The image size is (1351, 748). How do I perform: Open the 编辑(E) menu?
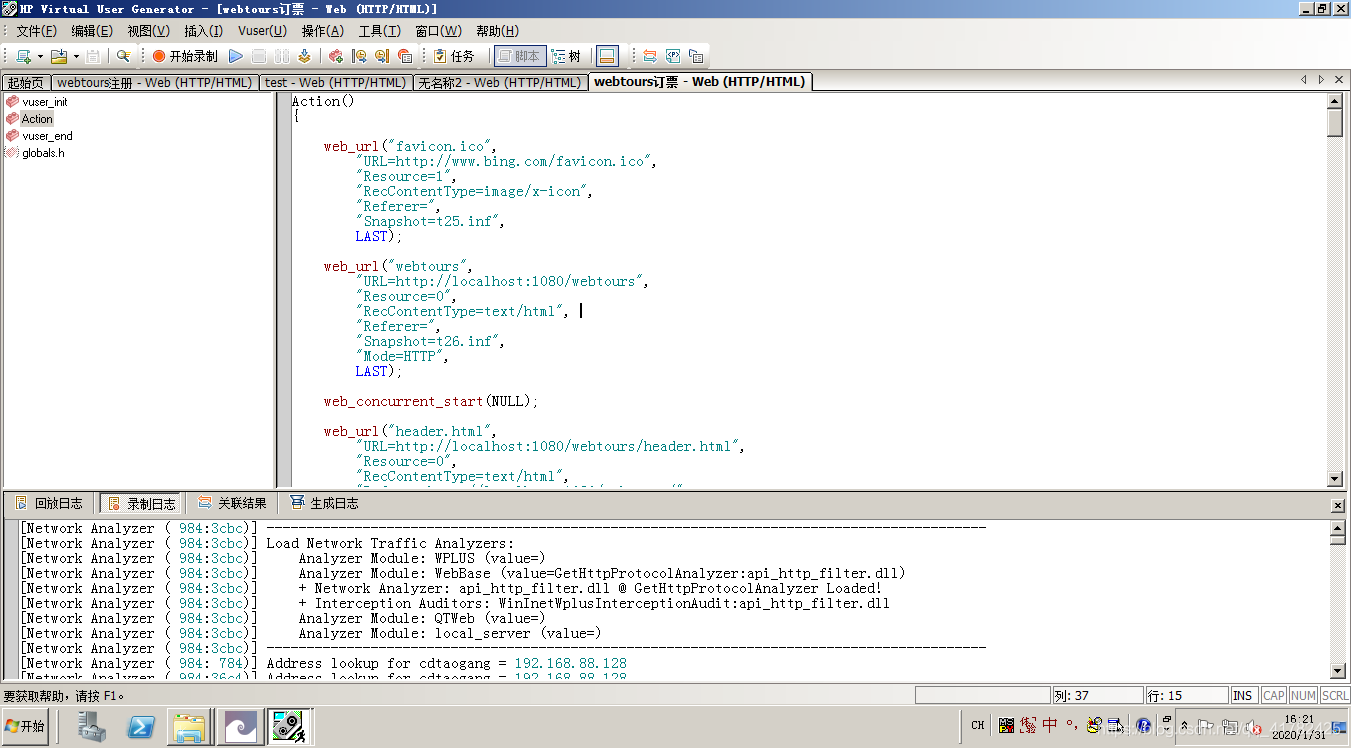[x=92, y=31]
